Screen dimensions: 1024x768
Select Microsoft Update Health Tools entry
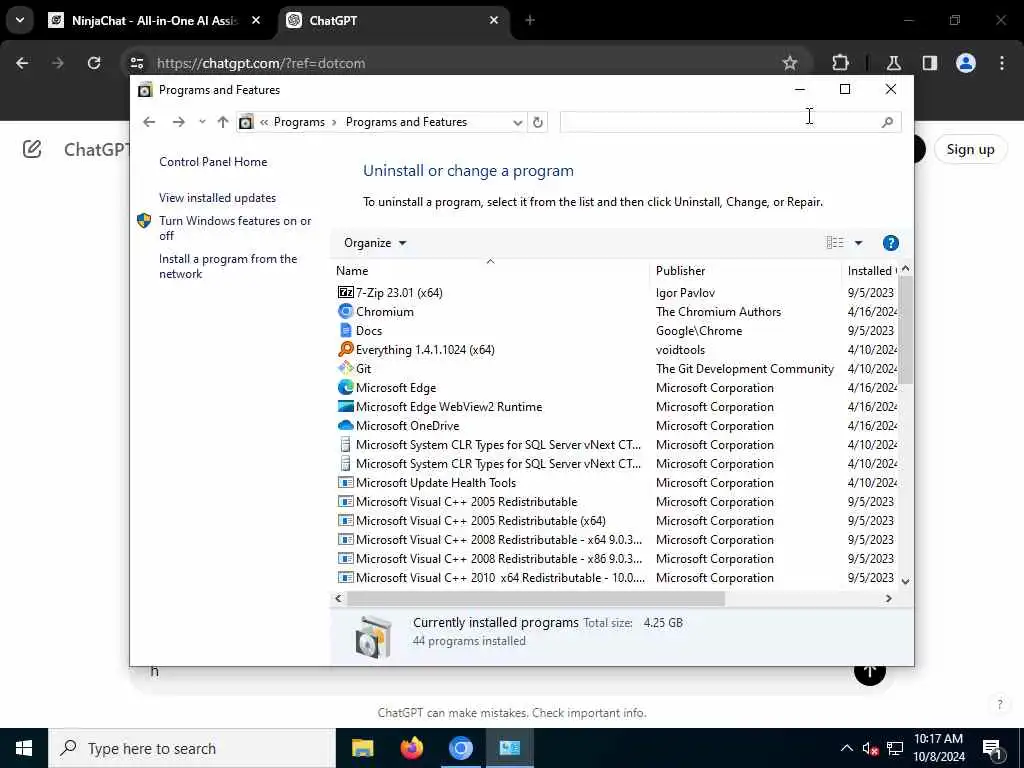pos(436,483)
